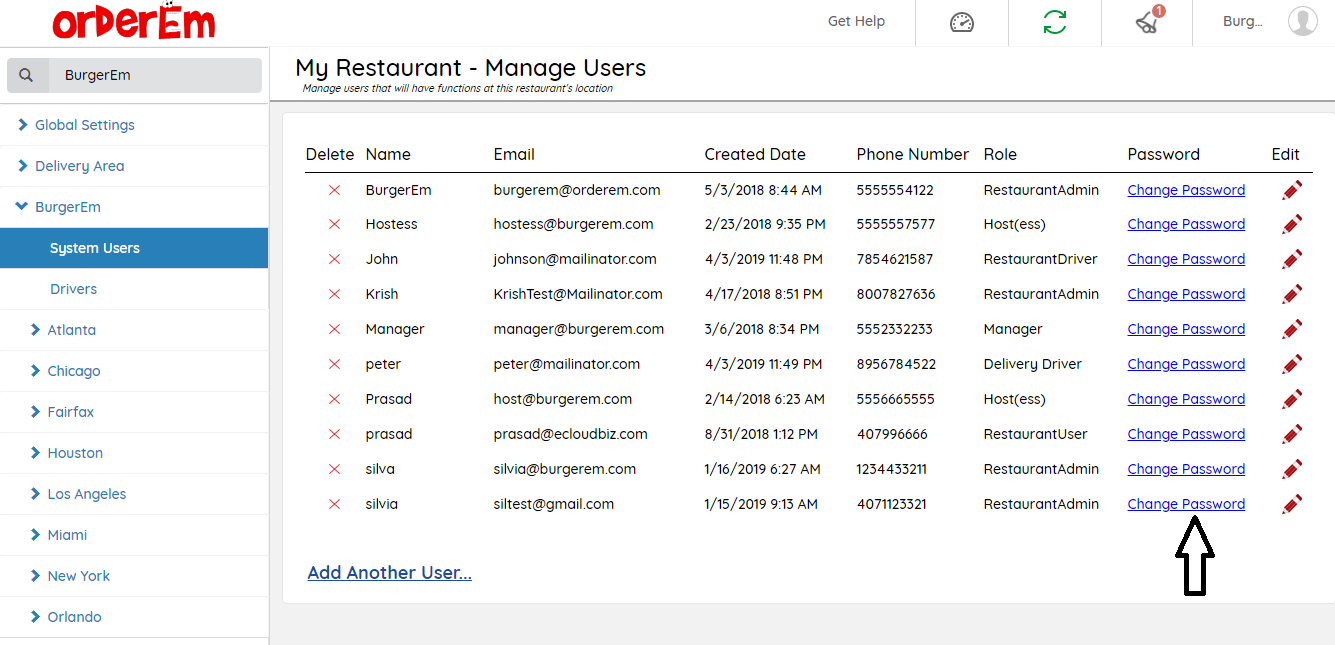Image resolution: width=1335 pixels, height=645 pixels.
Task: Open the notifications bell with badge
Action: coord(1147,22)
